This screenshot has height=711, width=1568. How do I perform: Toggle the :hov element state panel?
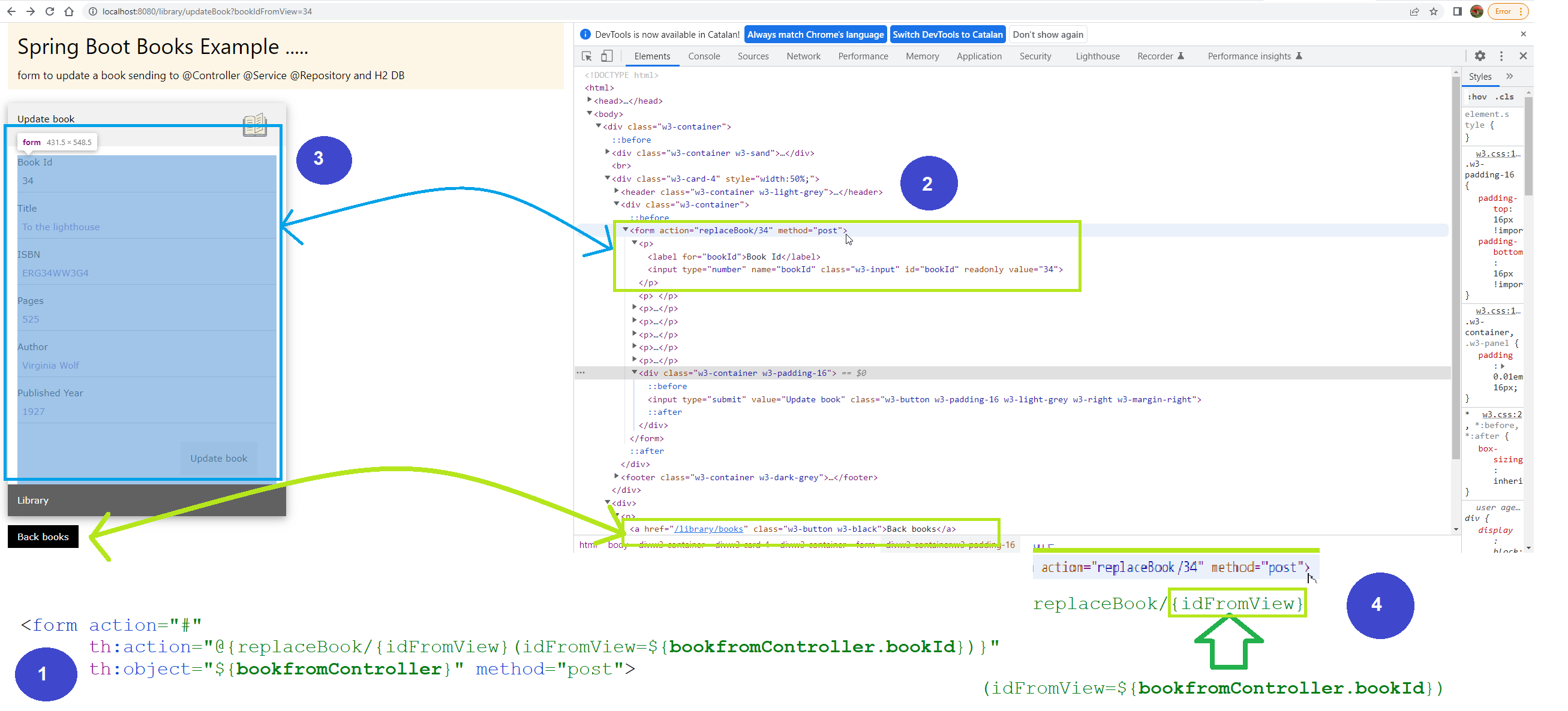[1477, 97]
